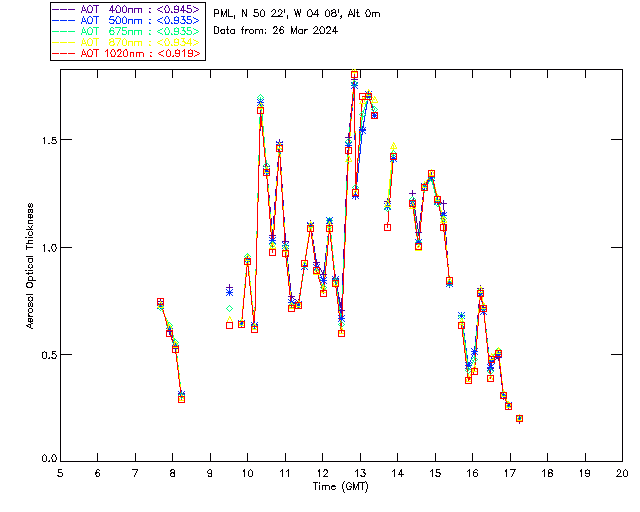Select the yellow AOT 870nm legend entry

128,42
